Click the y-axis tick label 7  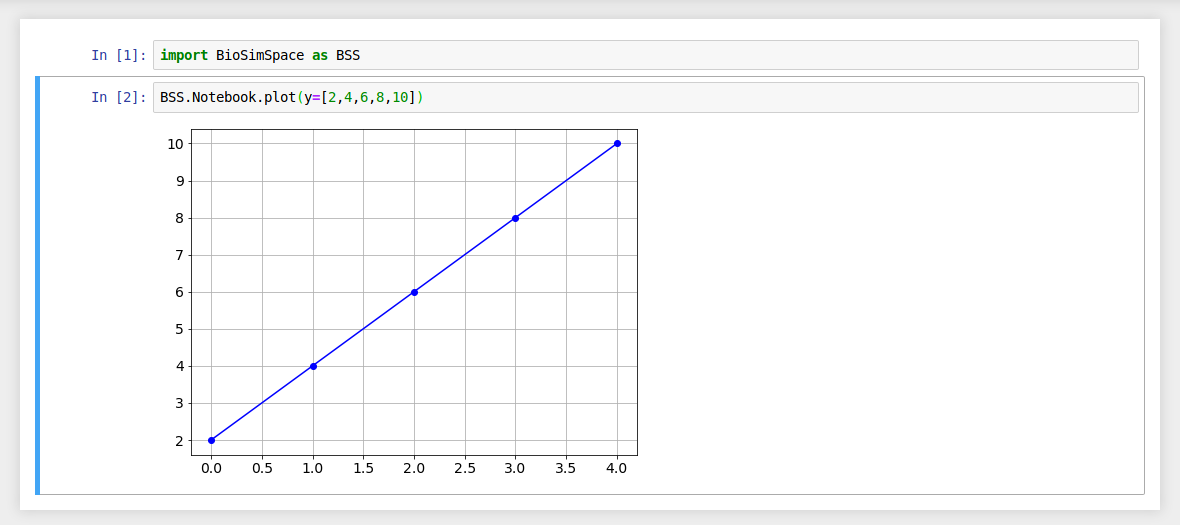[x=176, y=255]
